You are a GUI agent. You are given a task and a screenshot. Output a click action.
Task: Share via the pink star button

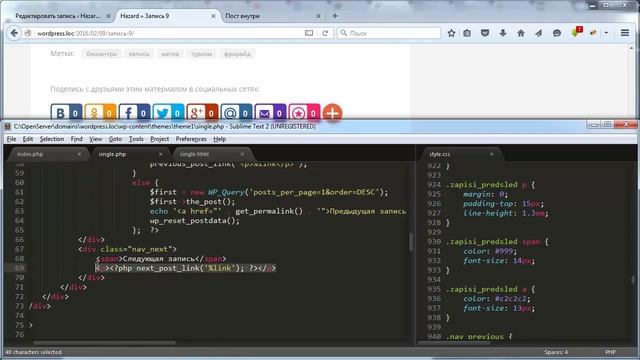point(304,112)
